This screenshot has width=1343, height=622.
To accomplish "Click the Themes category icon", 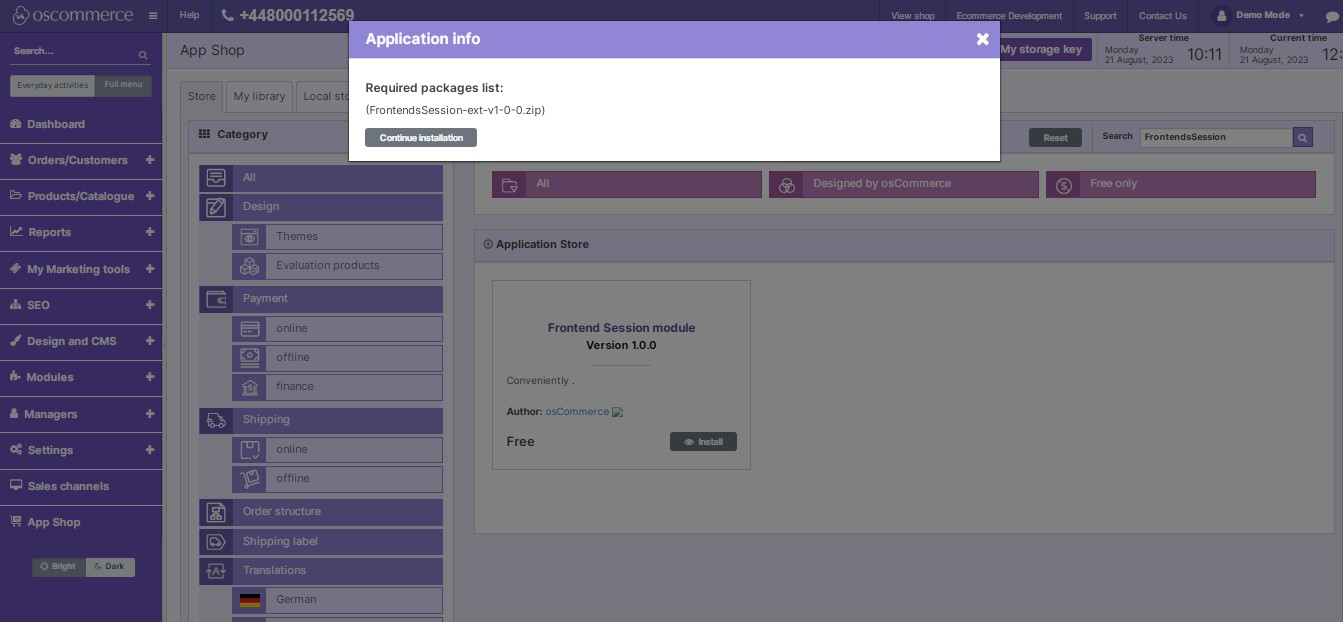I will pyautogui.click(x=249, y=237).
